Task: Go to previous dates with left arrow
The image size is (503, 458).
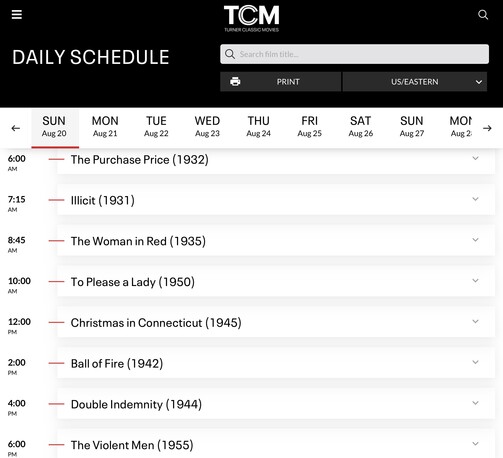Action: tap(16, 128)
